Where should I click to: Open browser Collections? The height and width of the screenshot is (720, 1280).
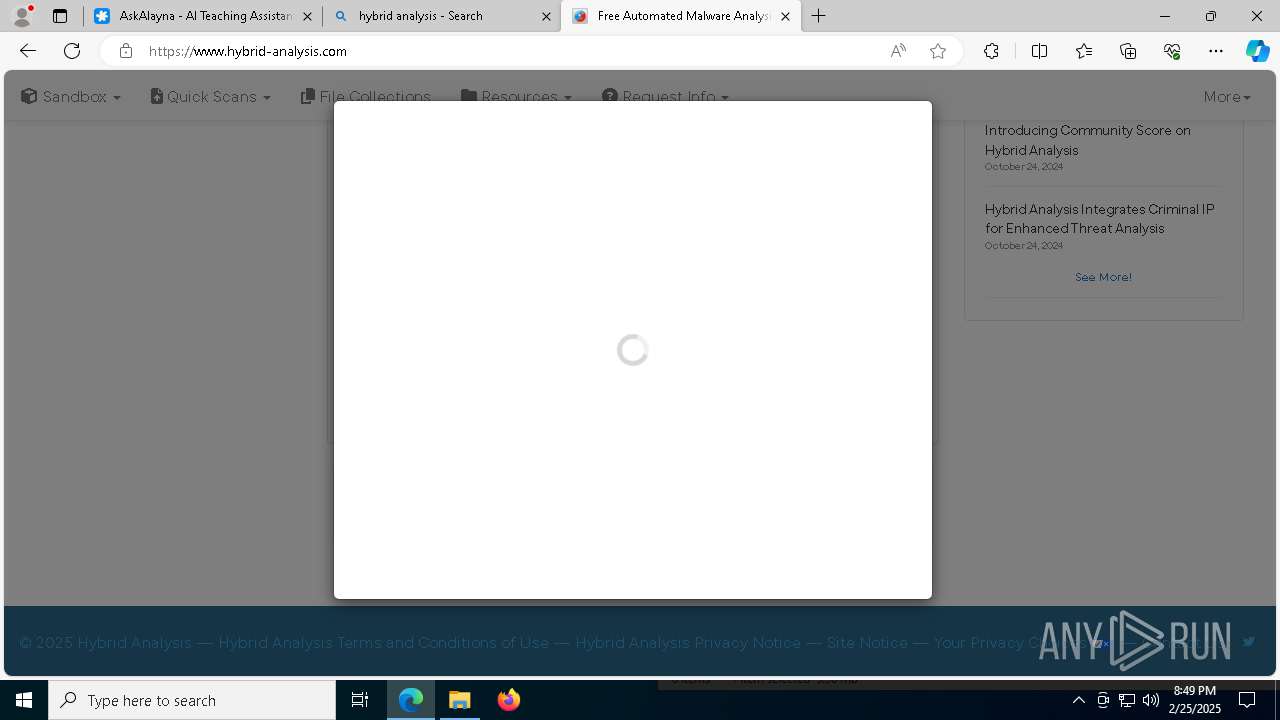[1128, 51]
